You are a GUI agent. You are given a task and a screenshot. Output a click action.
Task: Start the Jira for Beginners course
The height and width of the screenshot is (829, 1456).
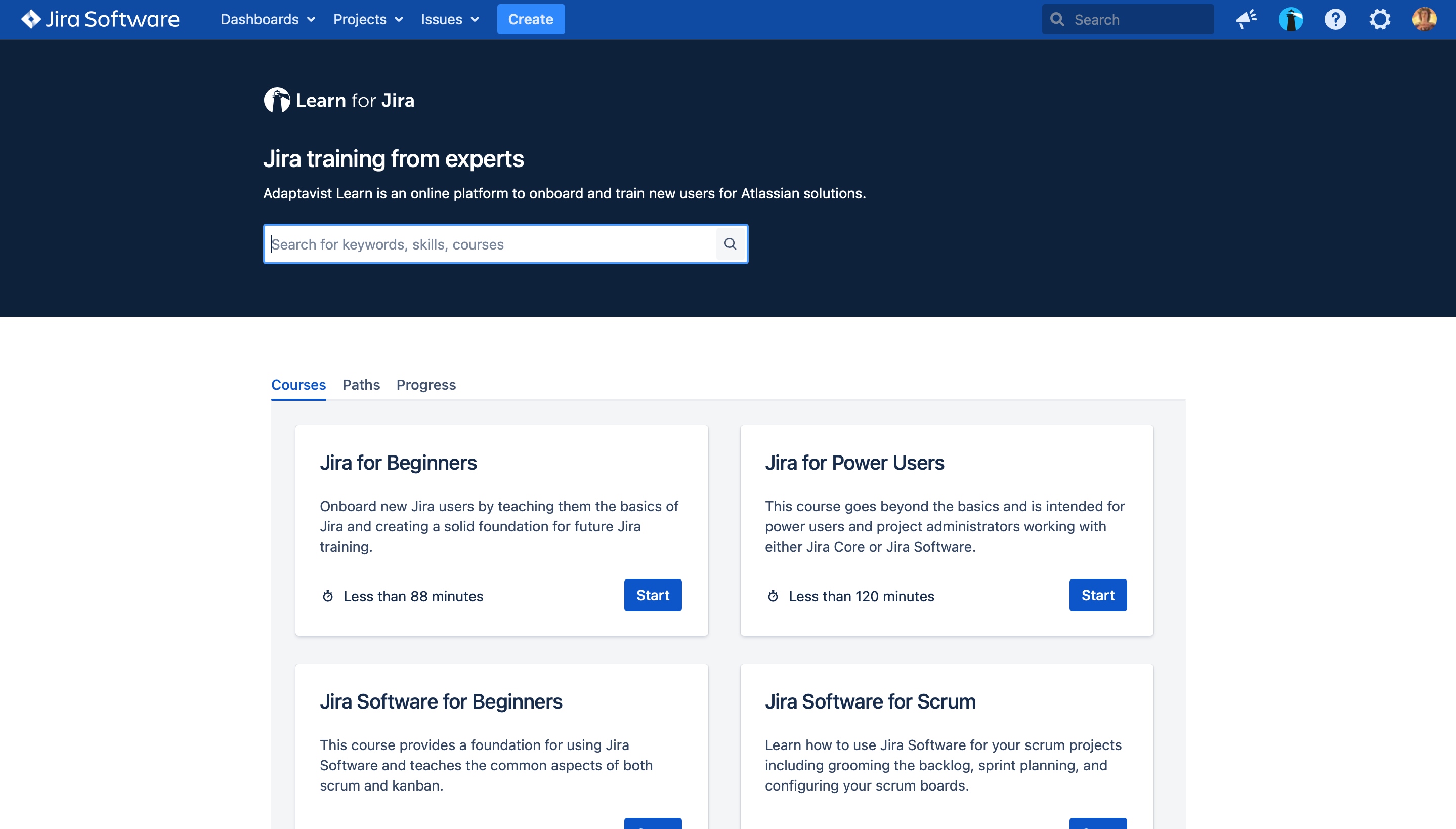click(653, 595)
